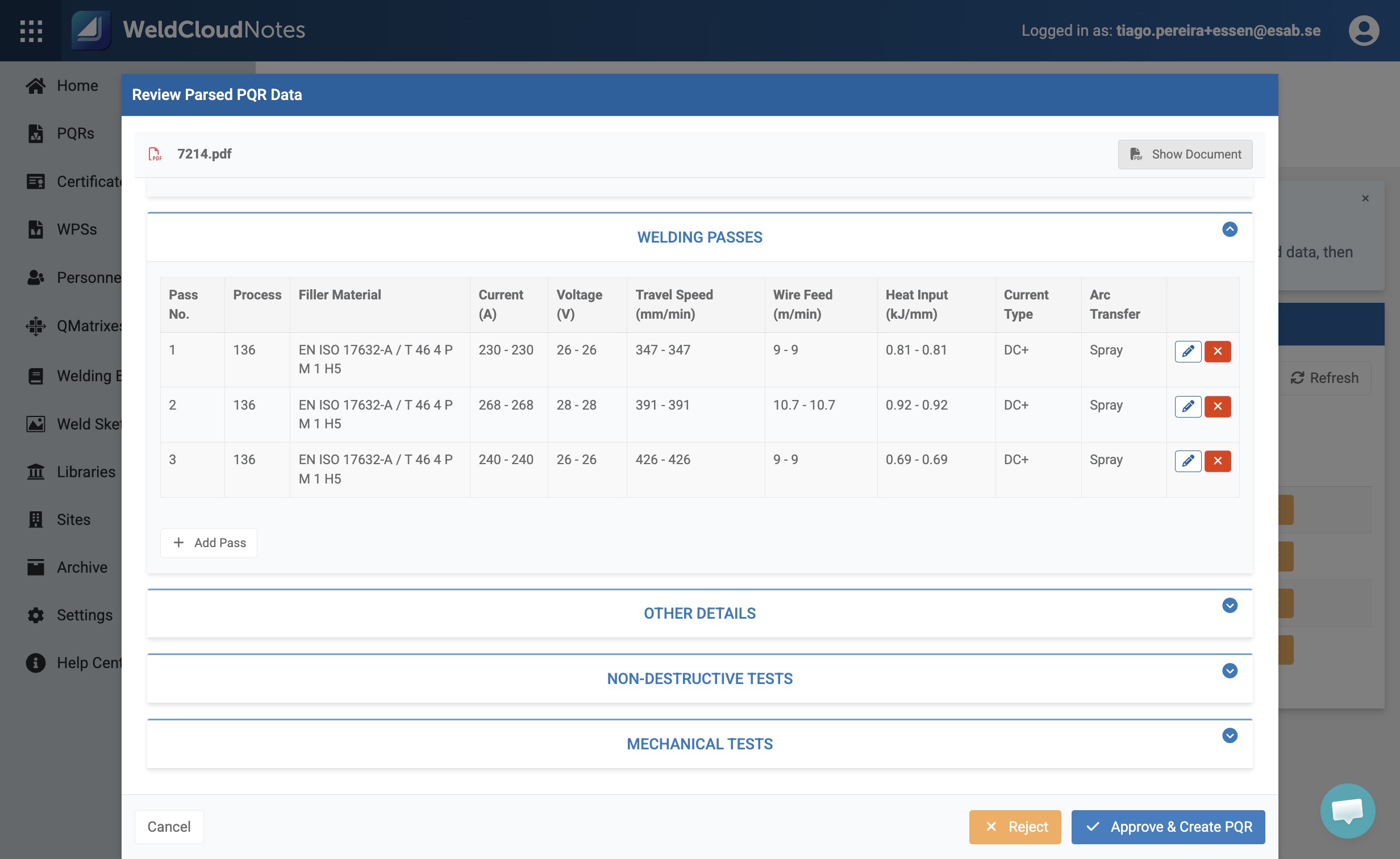Expand the Other Details section
1400x859 pixels.
pyautogui.click(x=1230, y=606)
